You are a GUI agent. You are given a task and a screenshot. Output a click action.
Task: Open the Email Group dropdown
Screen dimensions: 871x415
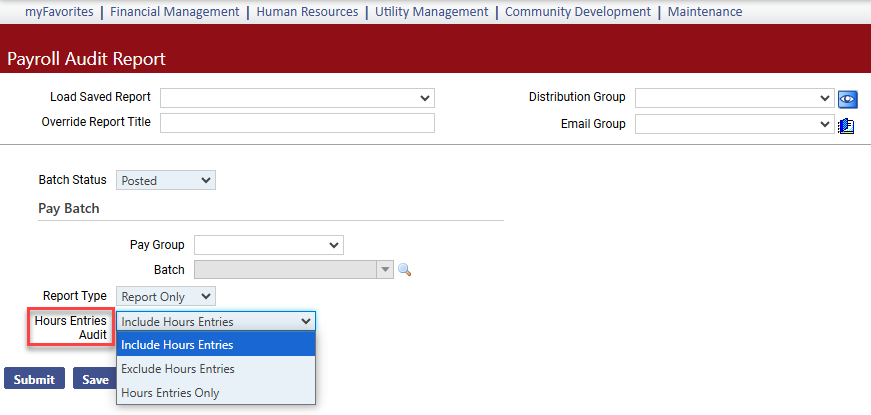[734, 124]
